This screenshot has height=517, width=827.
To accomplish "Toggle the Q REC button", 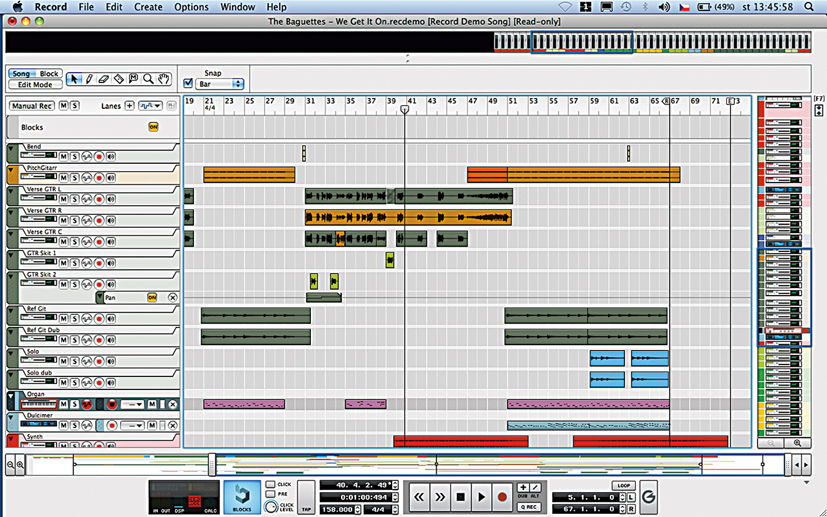I will pyautogui.click(x=528, y=507).
